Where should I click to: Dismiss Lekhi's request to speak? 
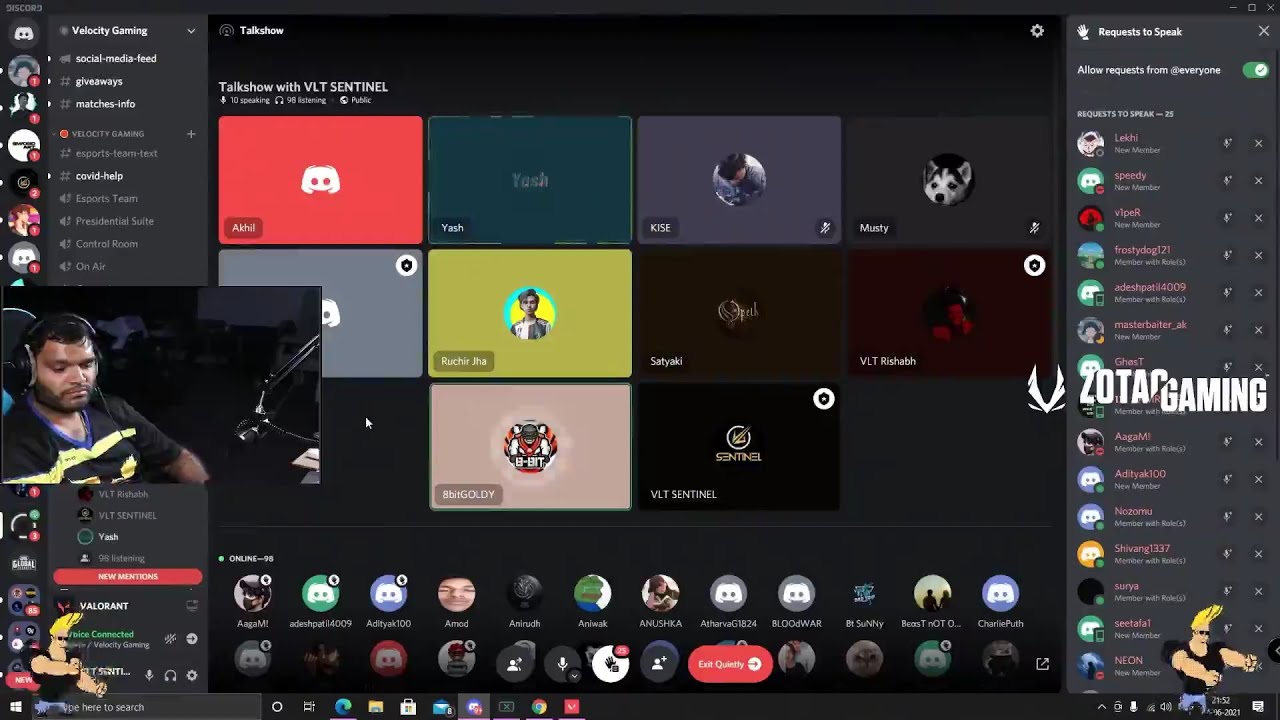click(1258, 143)
